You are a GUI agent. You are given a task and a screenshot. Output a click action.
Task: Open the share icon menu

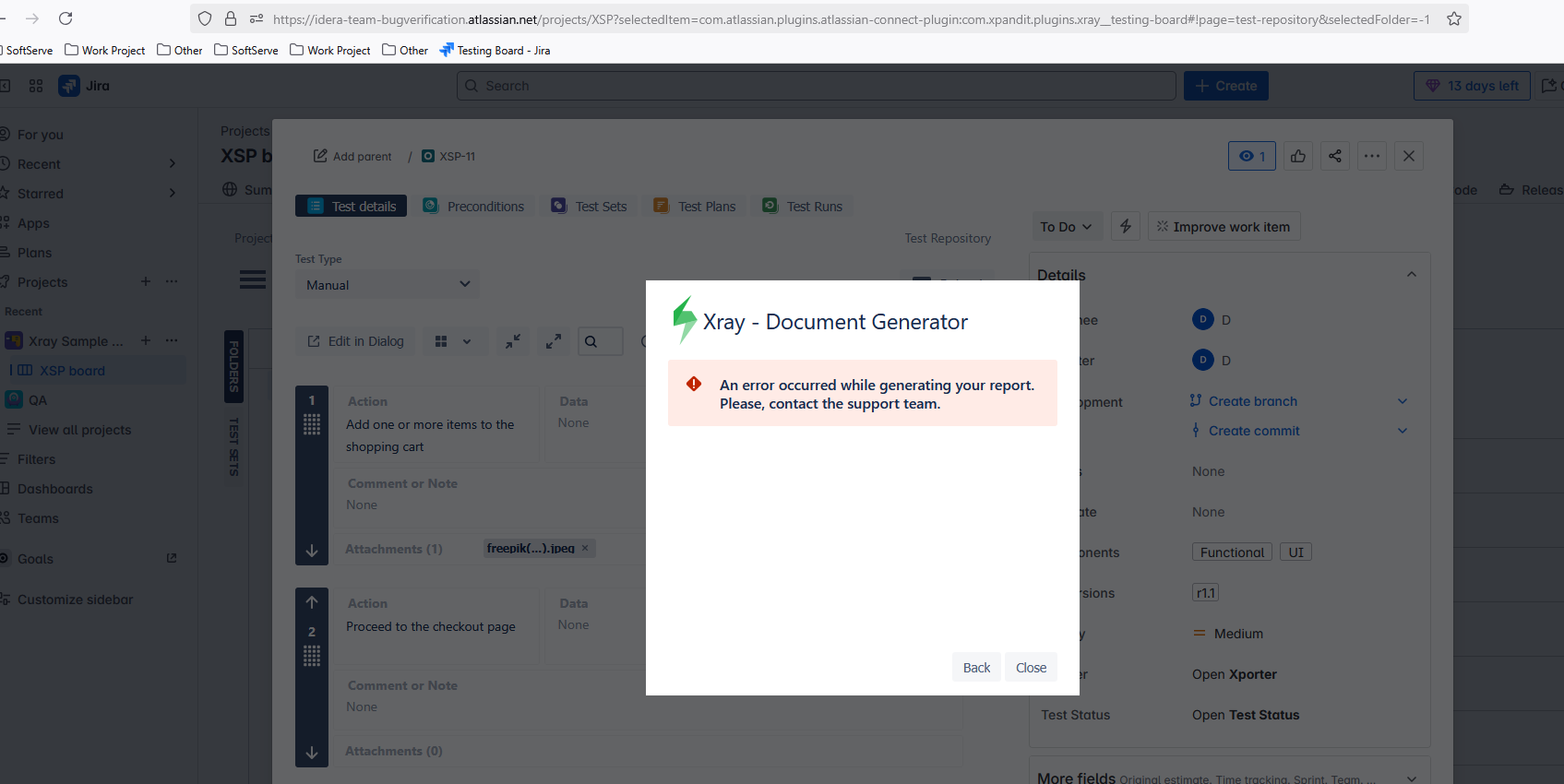pyautogui.click(x=1335, y=156)
